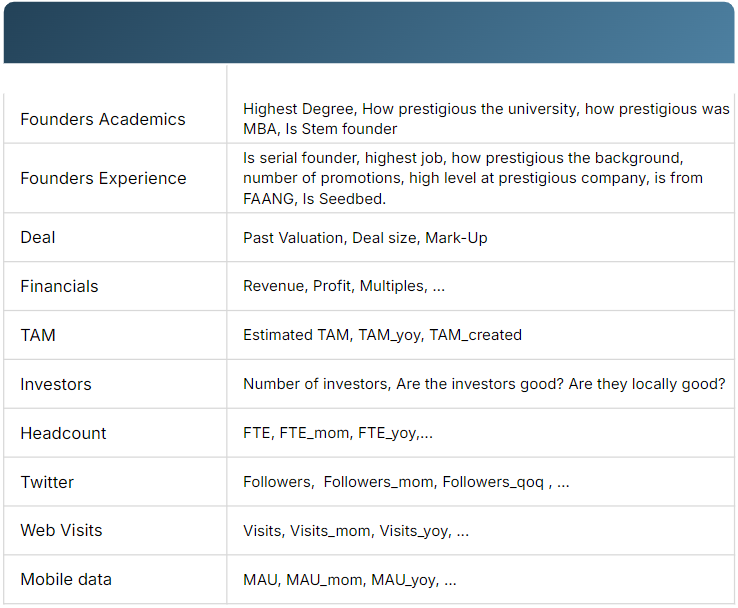Click the Number of investors description cell
The width and height of the screenshot is (738, 608).
(x=484, y=384)
